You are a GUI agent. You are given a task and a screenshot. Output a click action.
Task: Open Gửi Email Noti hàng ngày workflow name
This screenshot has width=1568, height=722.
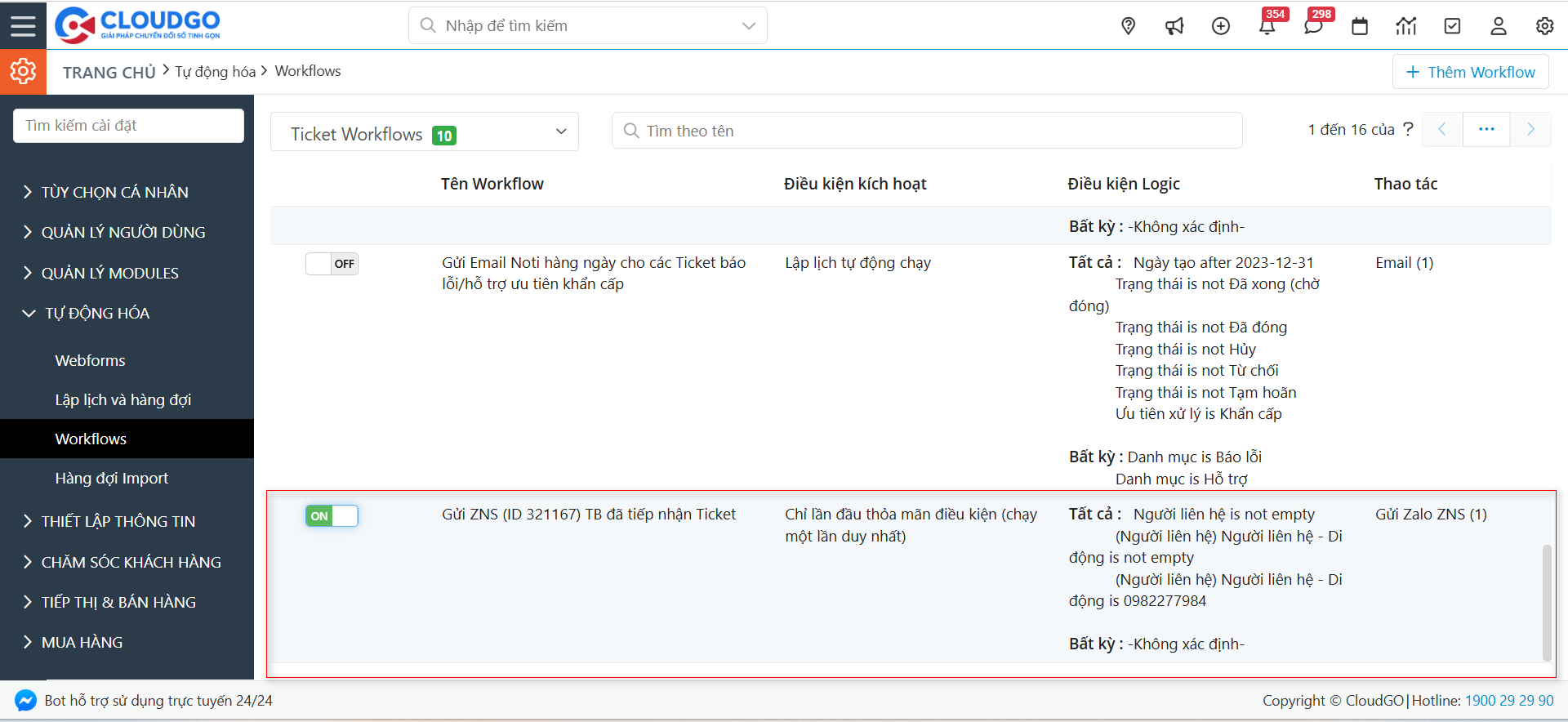(594, 274)
